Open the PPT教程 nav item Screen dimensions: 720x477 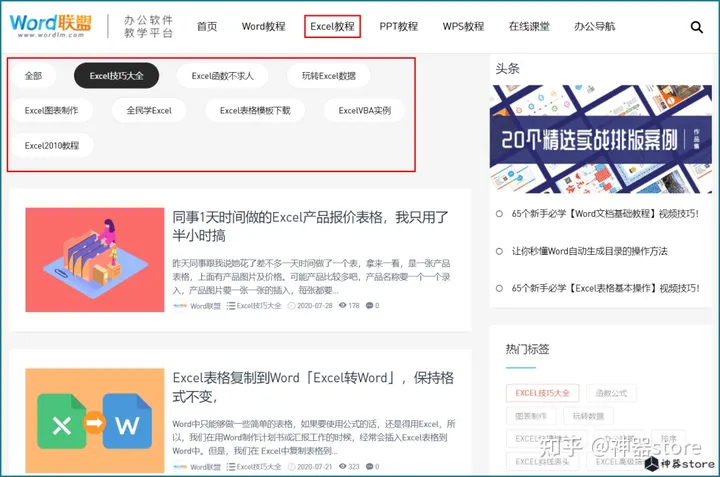pos(399,27)
